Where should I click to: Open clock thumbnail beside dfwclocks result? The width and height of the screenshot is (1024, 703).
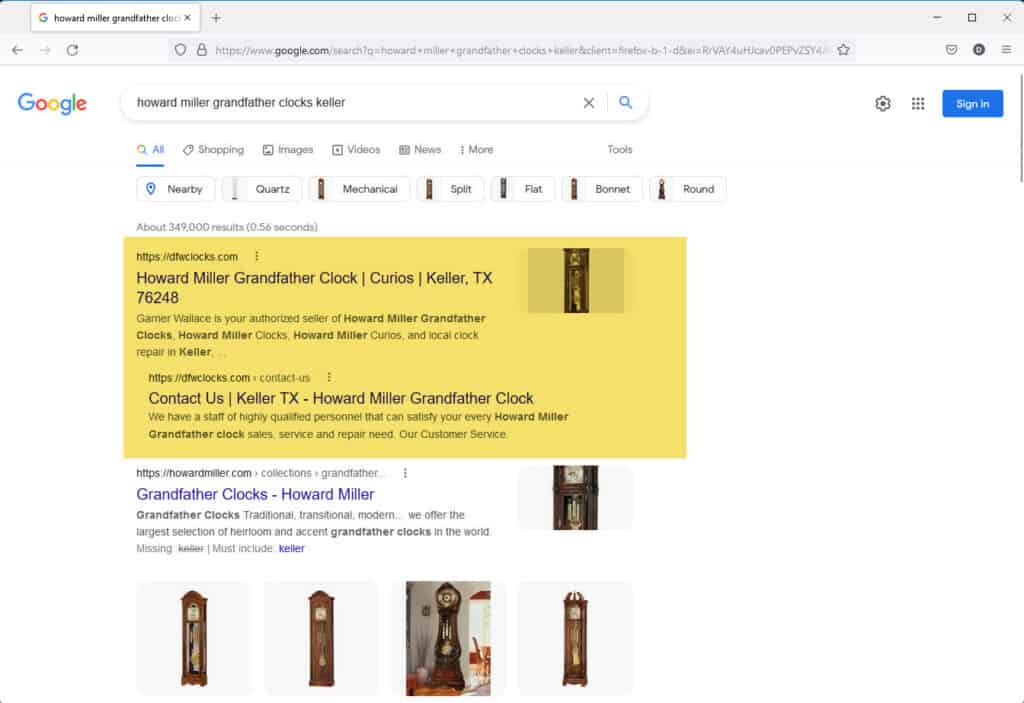click(x=576, y=280)
